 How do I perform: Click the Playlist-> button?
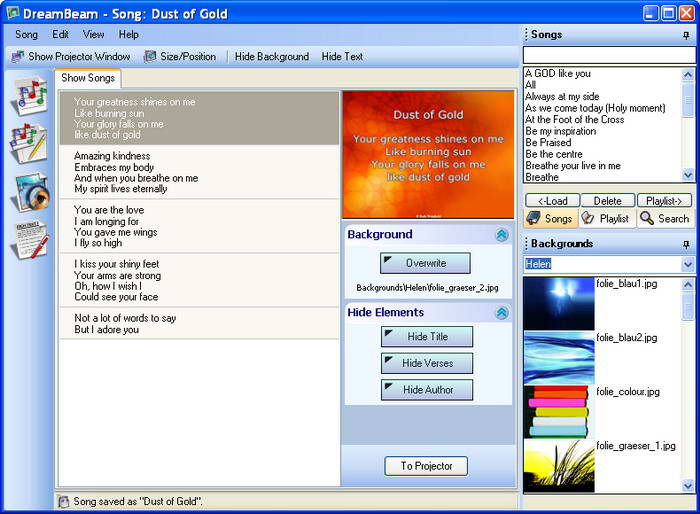point(664,201)
